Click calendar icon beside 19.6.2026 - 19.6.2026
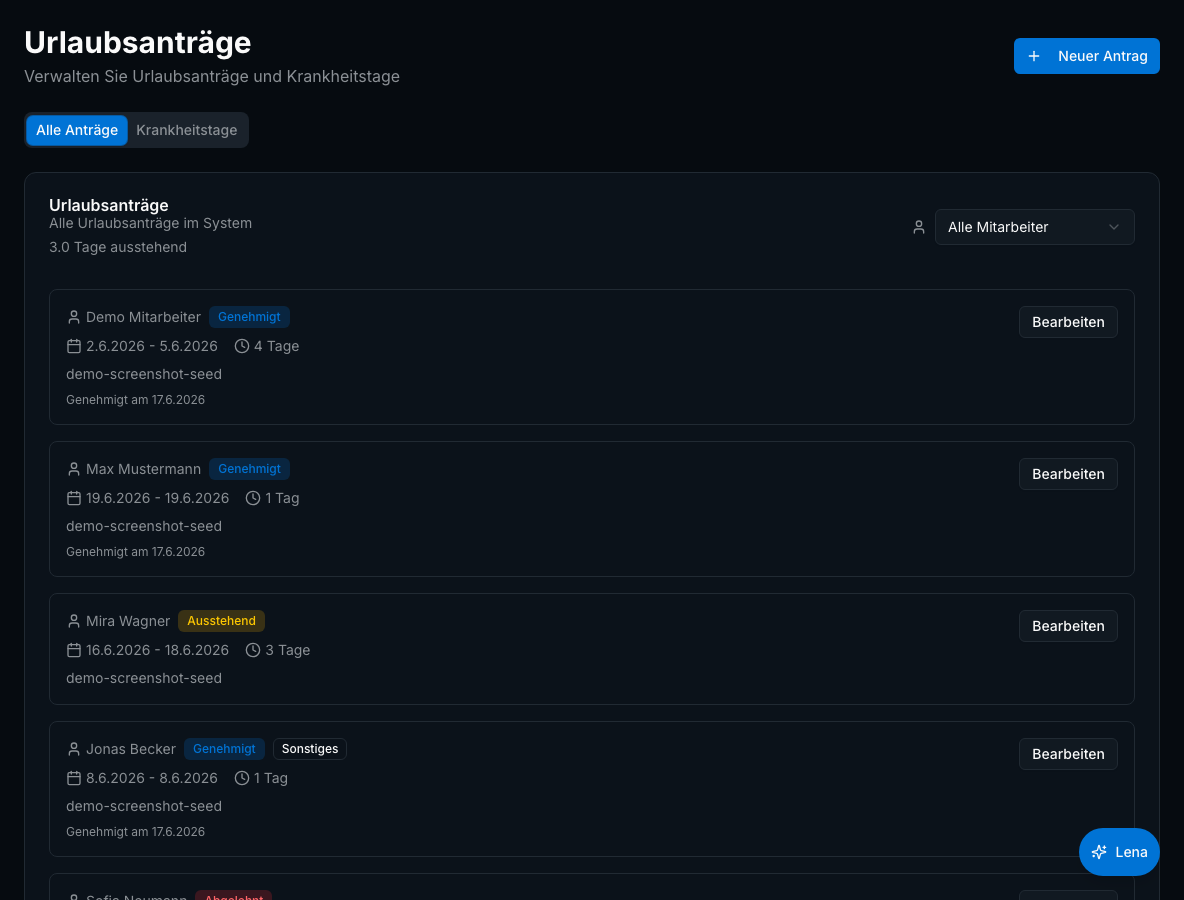Image resolution: width=1184 pixels, height=900 pixels. 73,498
